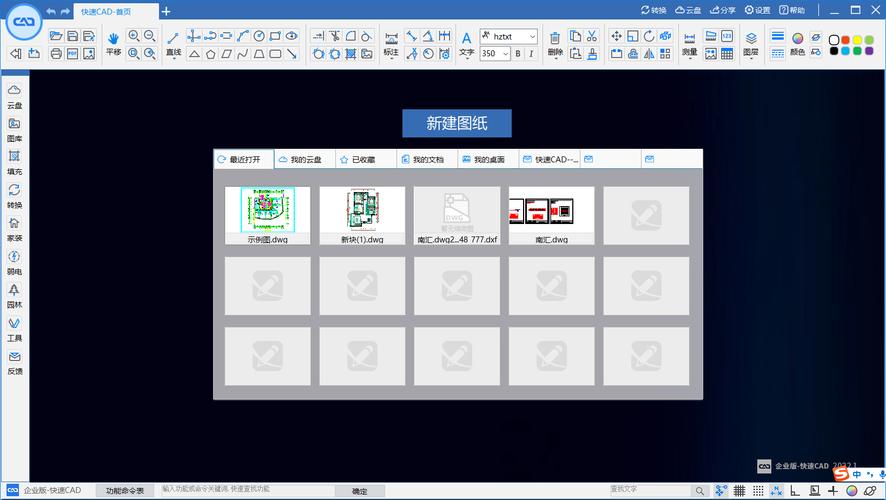
Task: Switch to the Recently Opened (最近打开) tab
Action: coord(244,159)
